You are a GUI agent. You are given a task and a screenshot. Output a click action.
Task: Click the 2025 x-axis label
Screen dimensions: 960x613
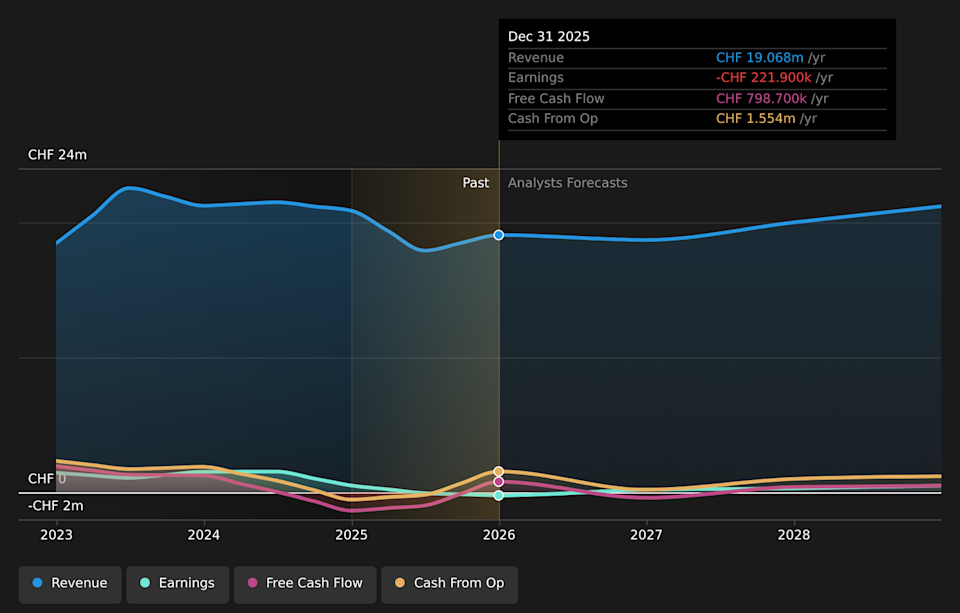click(x=351, y=535)
